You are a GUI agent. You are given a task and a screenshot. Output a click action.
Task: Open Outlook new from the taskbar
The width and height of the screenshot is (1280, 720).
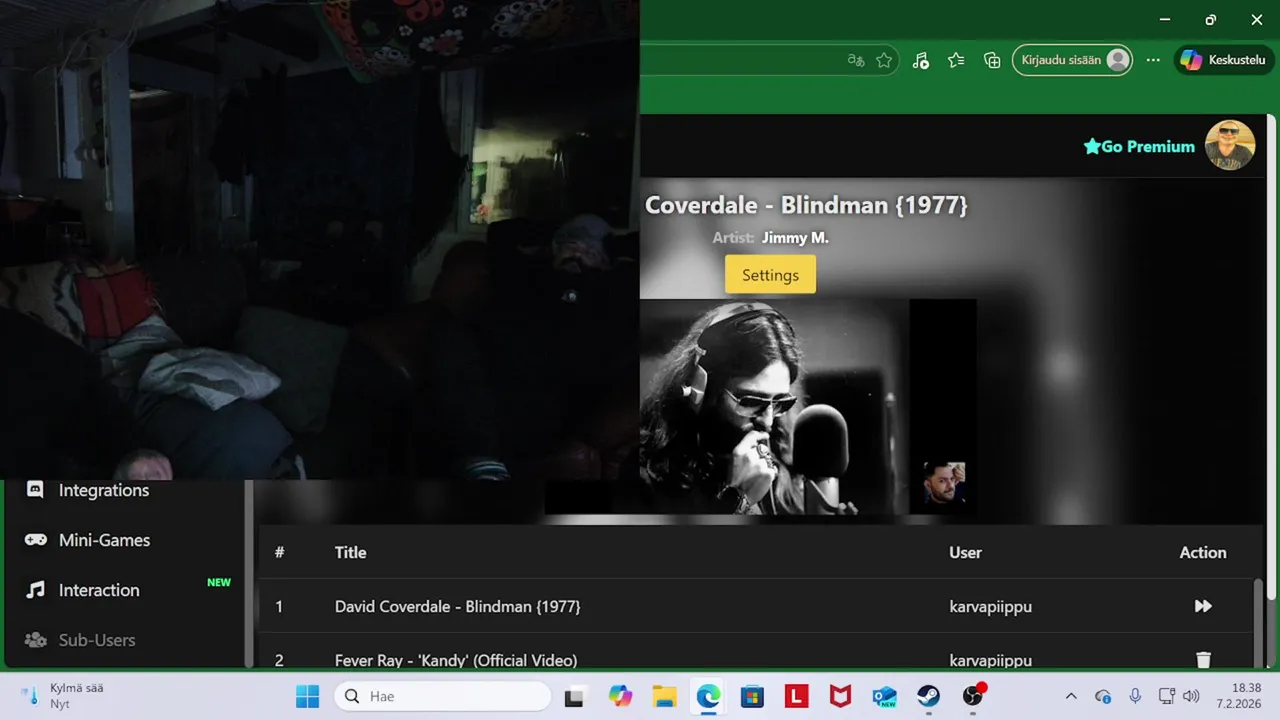[884, 696]
